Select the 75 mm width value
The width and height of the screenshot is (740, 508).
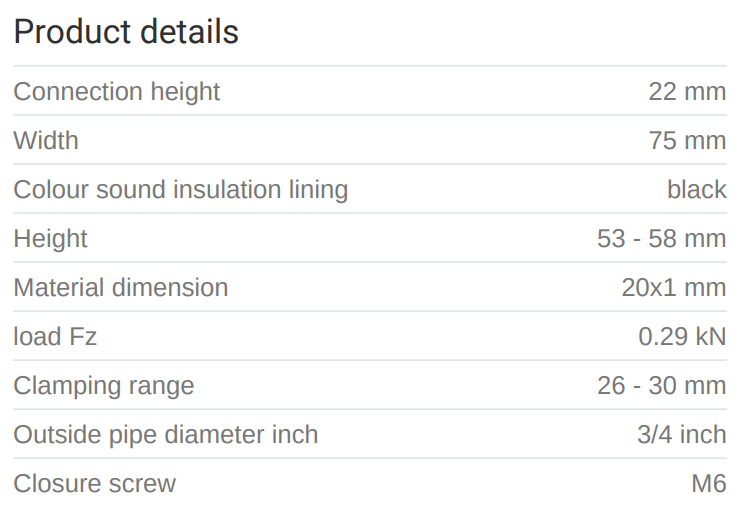[687, 141]
